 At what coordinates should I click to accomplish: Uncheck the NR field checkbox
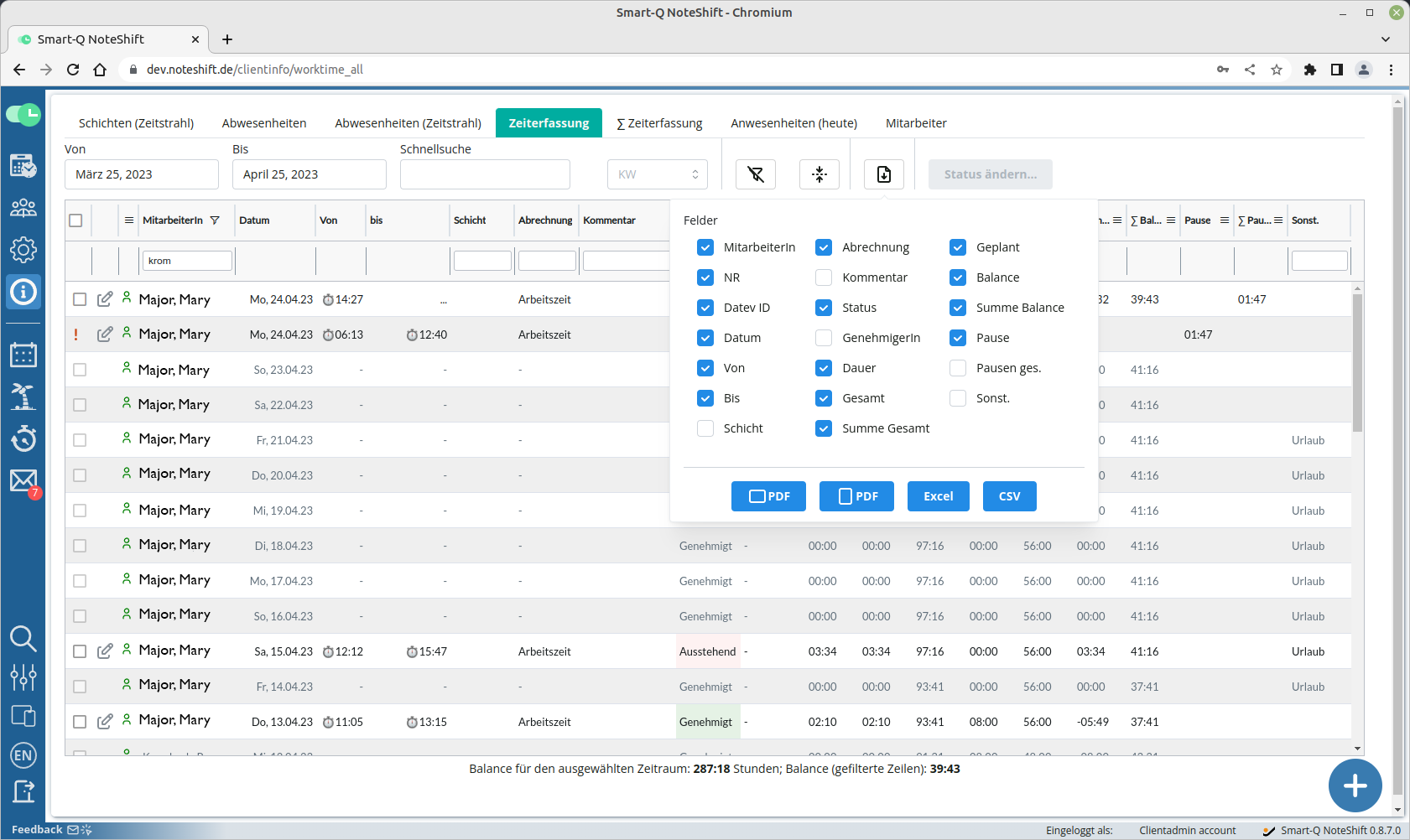[705, 277]
